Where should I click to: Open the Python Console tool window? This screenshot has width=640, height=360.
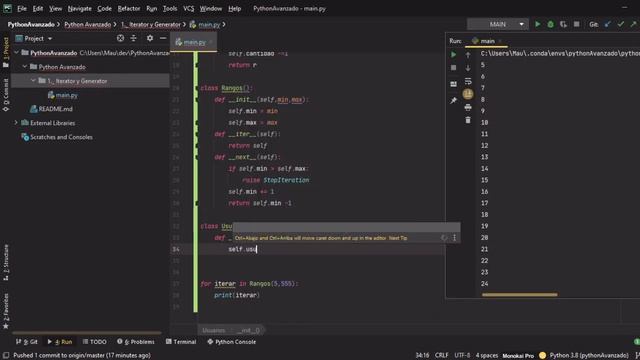(231, 342)
